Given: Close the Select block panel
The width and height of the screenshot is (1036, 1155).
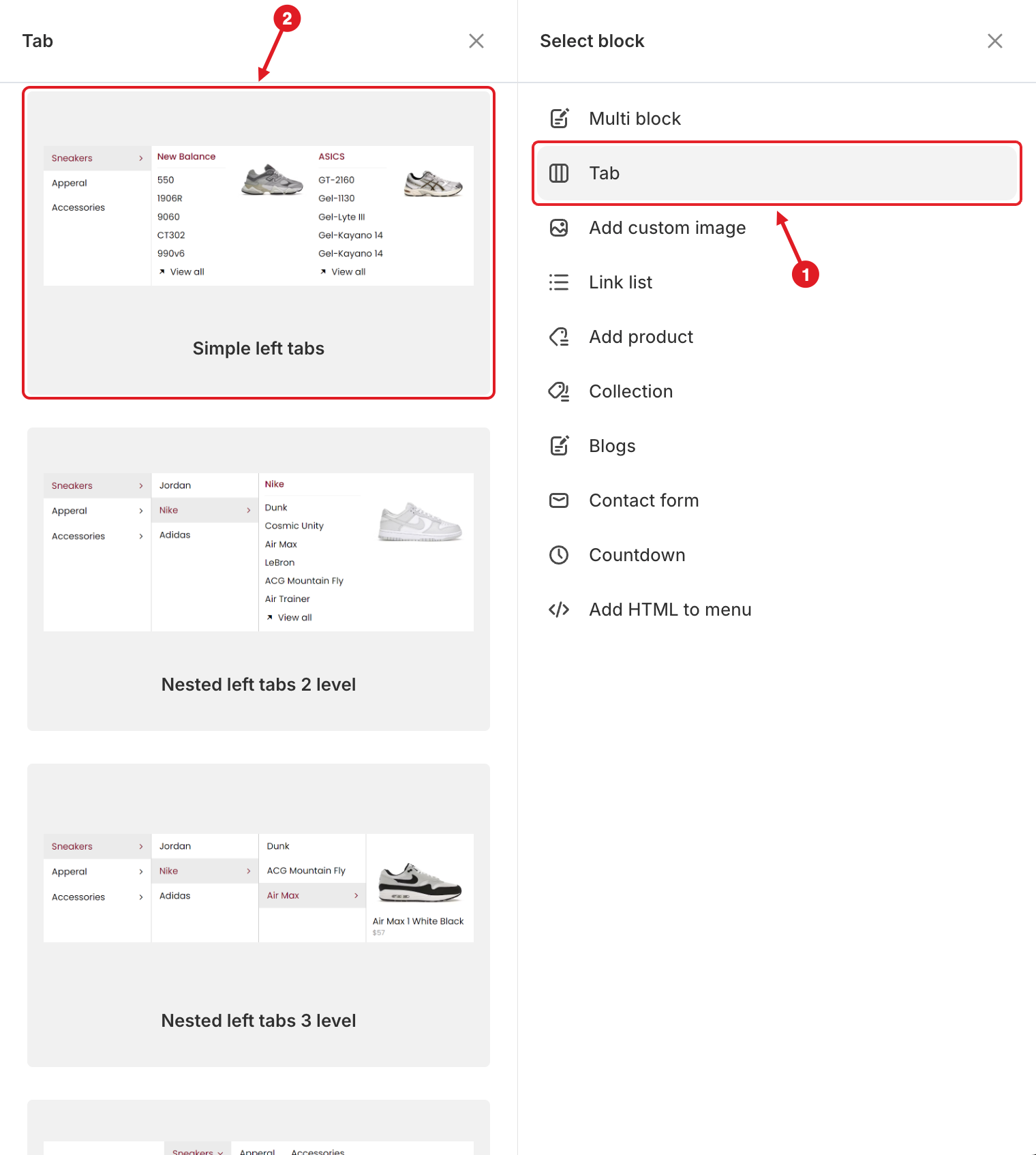Looking at the screenshot, I should [995, 41].
